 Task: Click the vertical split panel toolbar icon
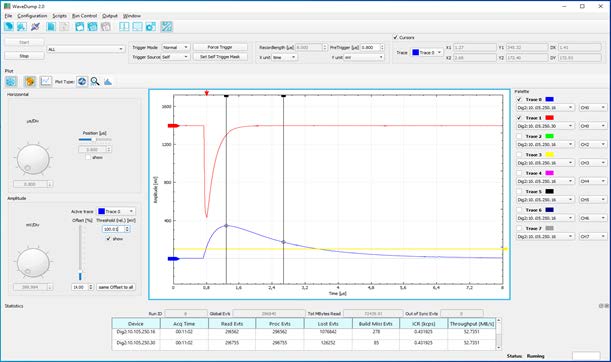pyautogui.click(x=124, y=26)
